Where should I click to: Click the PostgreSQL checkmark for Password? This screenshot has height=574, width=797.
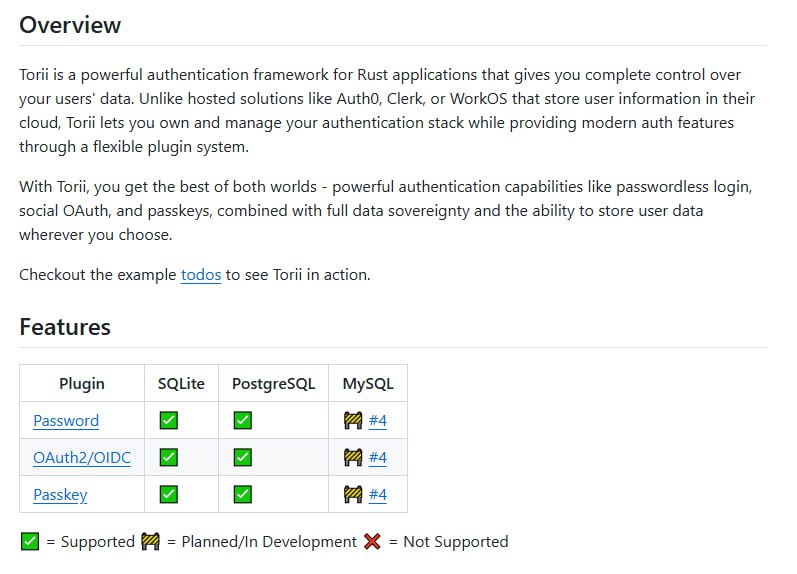click(x=242, y=421)
